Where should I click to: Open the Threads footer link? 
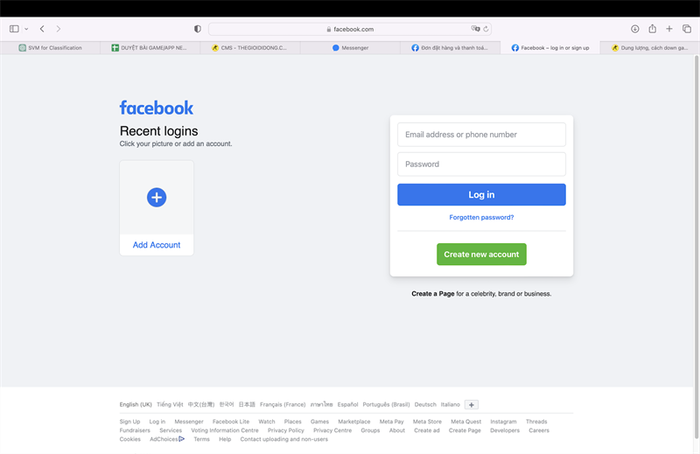(x=536, y=421)
